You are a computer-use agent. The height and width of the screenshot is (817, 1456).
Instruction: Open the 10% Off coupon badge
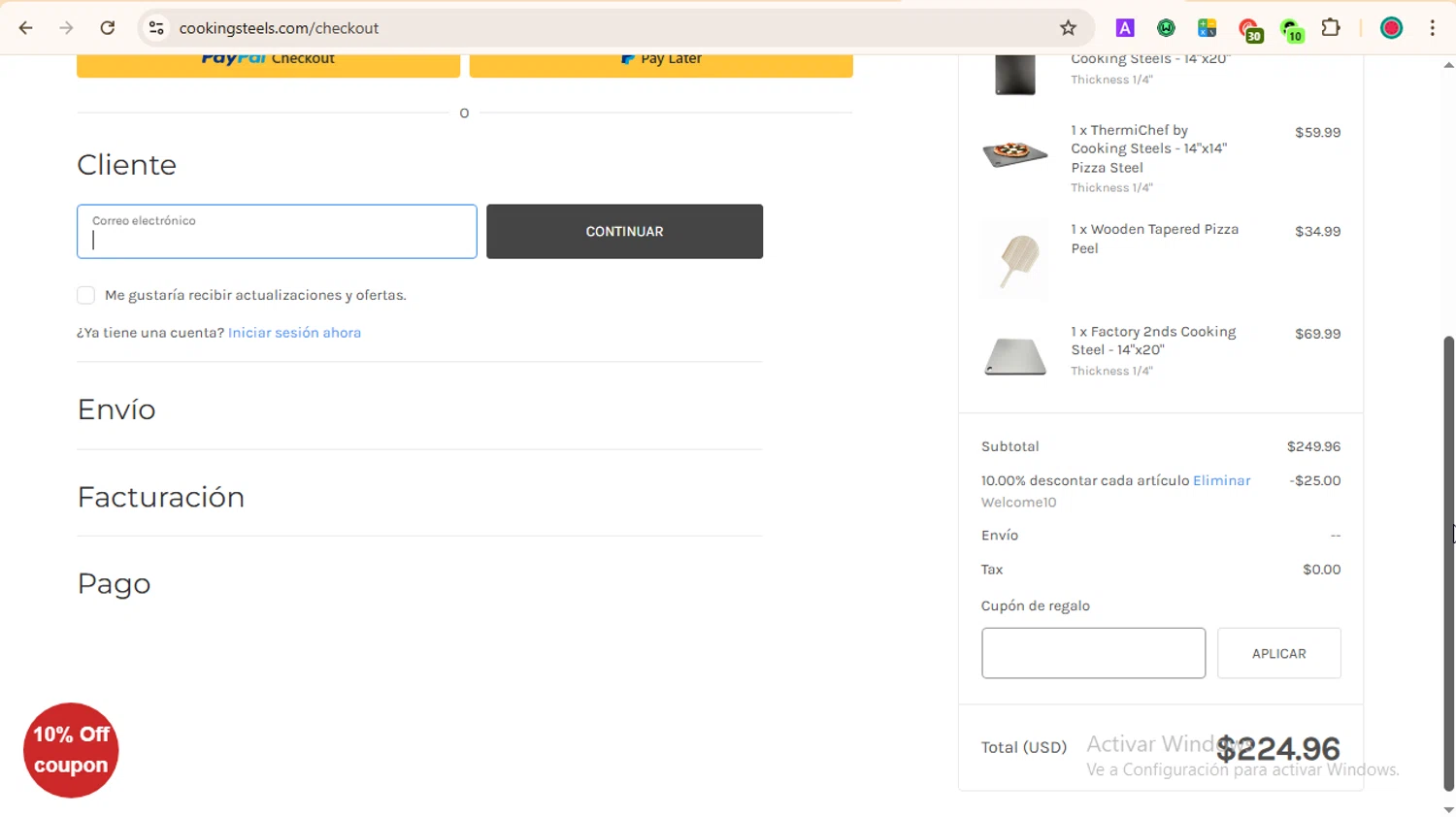(71, 750)
